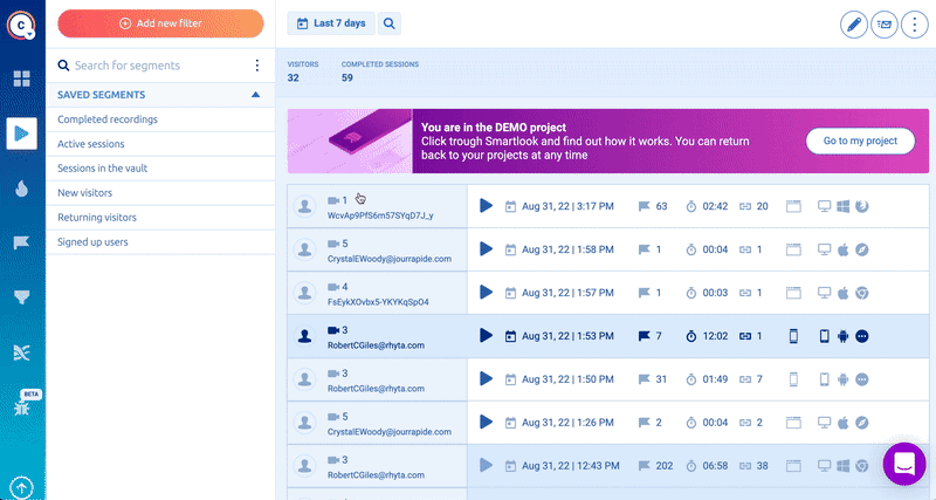
Task: Open segments options three-dot menu
Action: coord(257,65)
